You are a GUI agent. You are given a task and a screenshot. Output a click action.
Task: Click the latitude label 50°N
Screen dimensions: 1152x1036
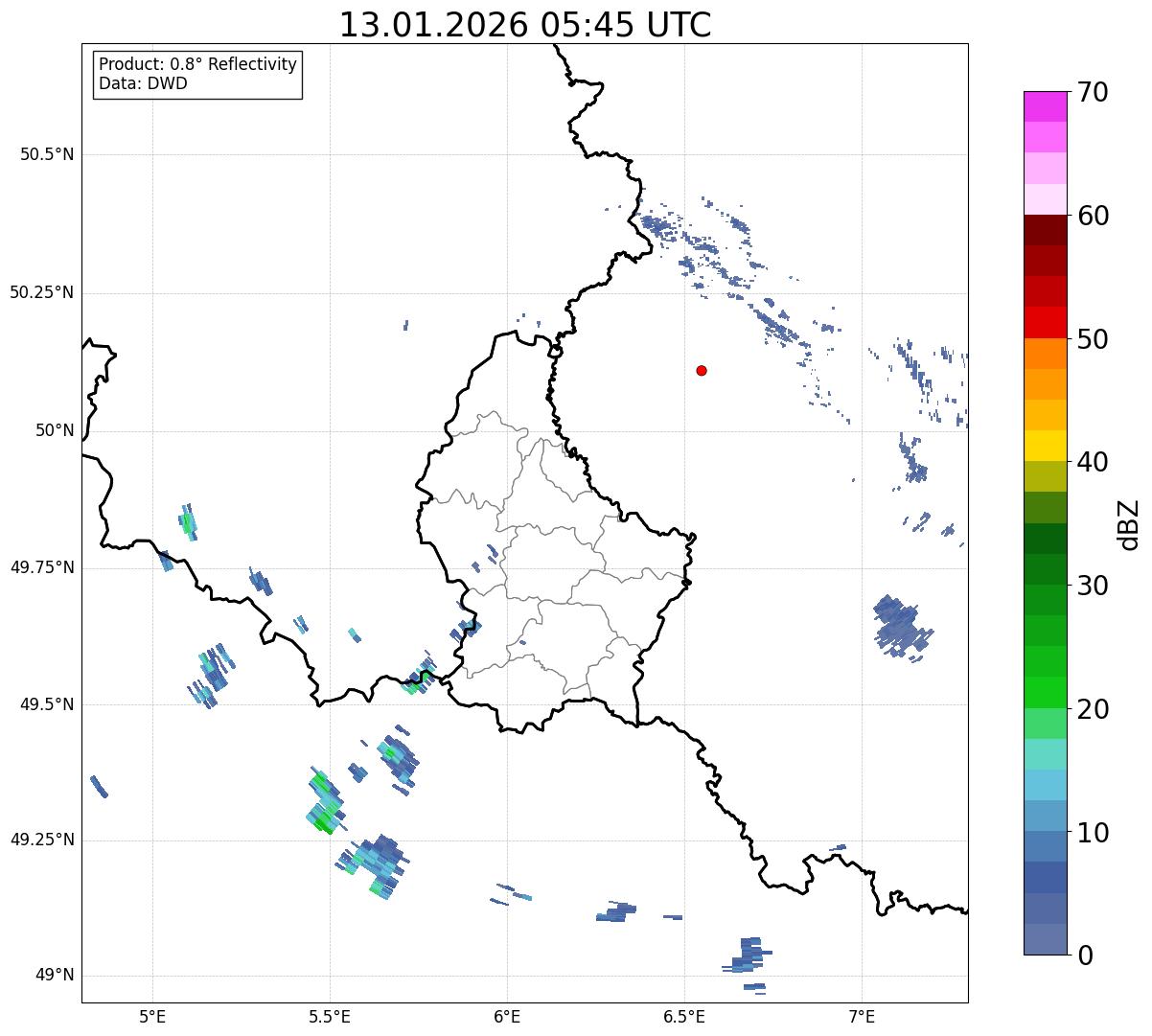tap(55, 430)
